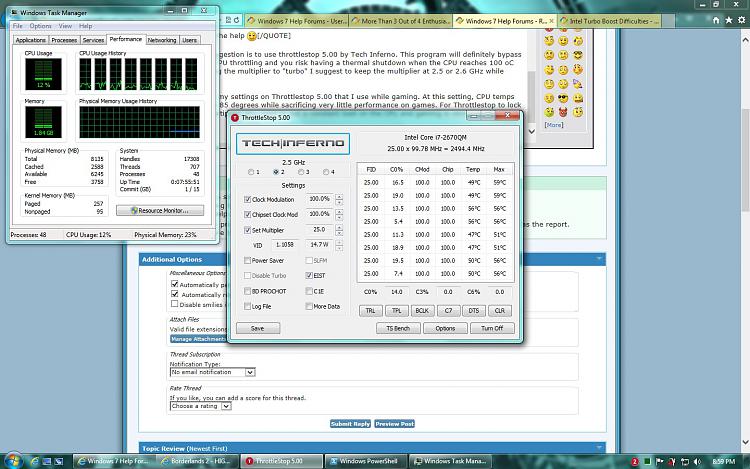Viewport: 750px width, 469px height.
Task: Click the ThrottleStop title bar icon
Action: pos(235,118)
